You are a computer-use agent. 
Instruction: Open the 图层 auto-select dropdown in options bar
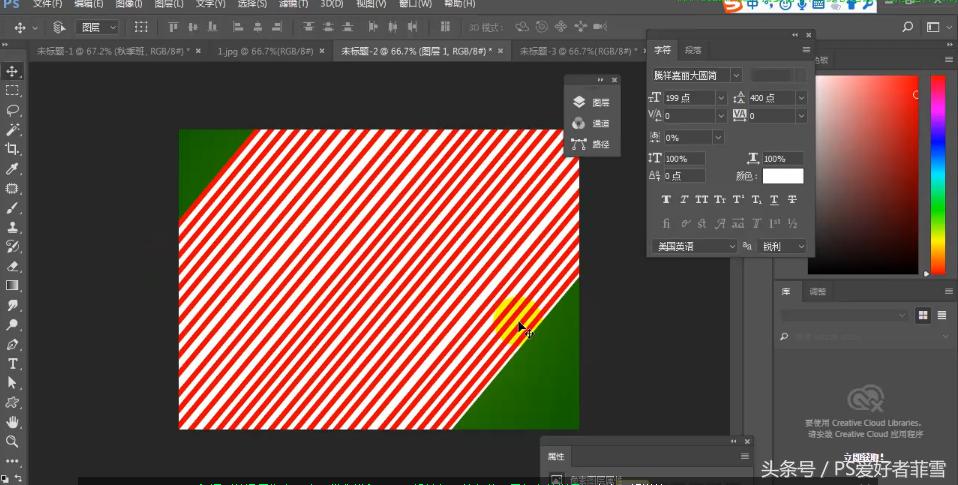point(97,27)
